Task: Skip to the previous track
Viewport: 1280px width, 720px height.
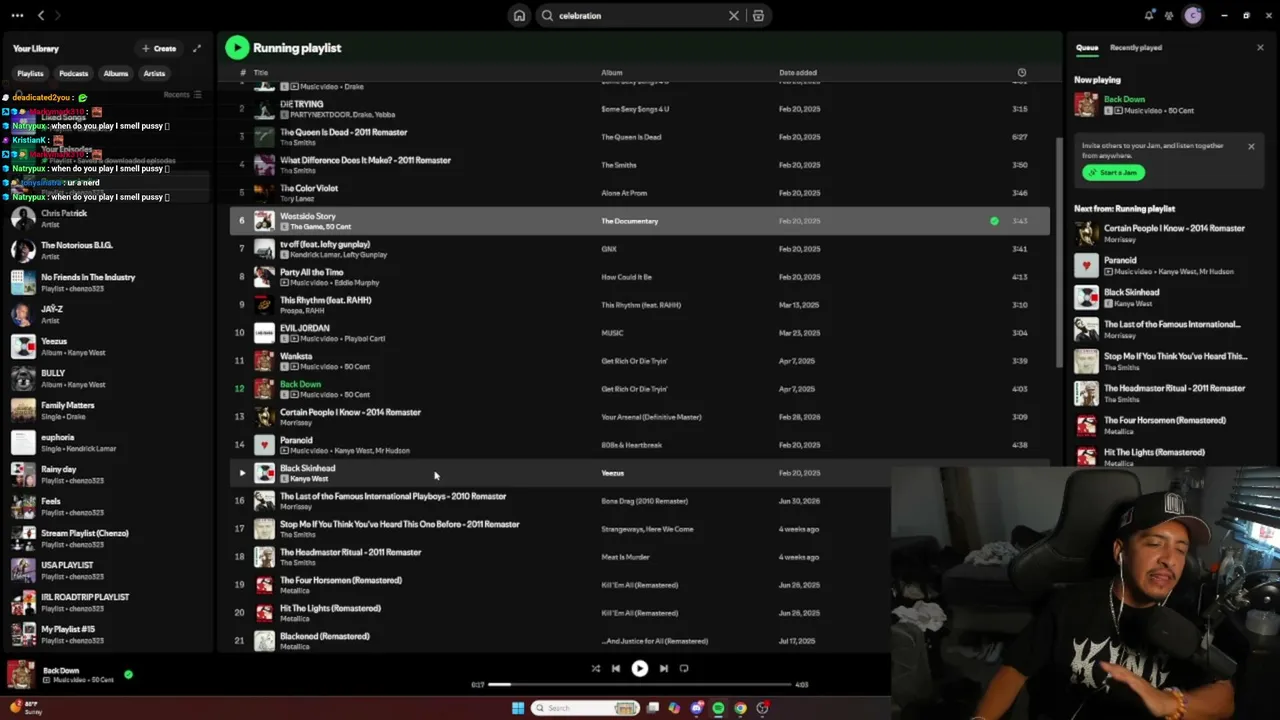Action: click(616, 668)
